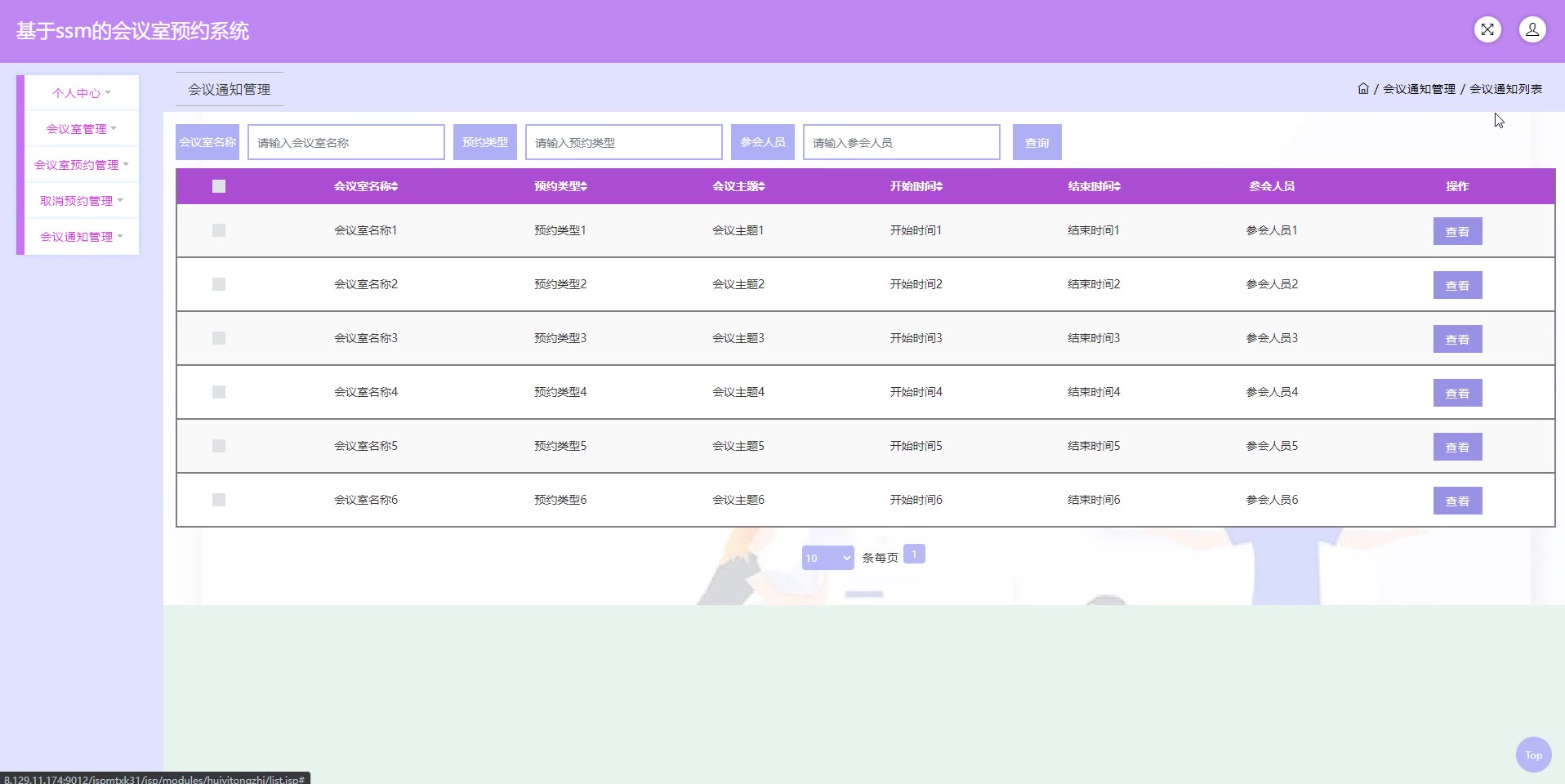Select the 结束时间6 cell

pyautogui.click(x=1095, y=500)
